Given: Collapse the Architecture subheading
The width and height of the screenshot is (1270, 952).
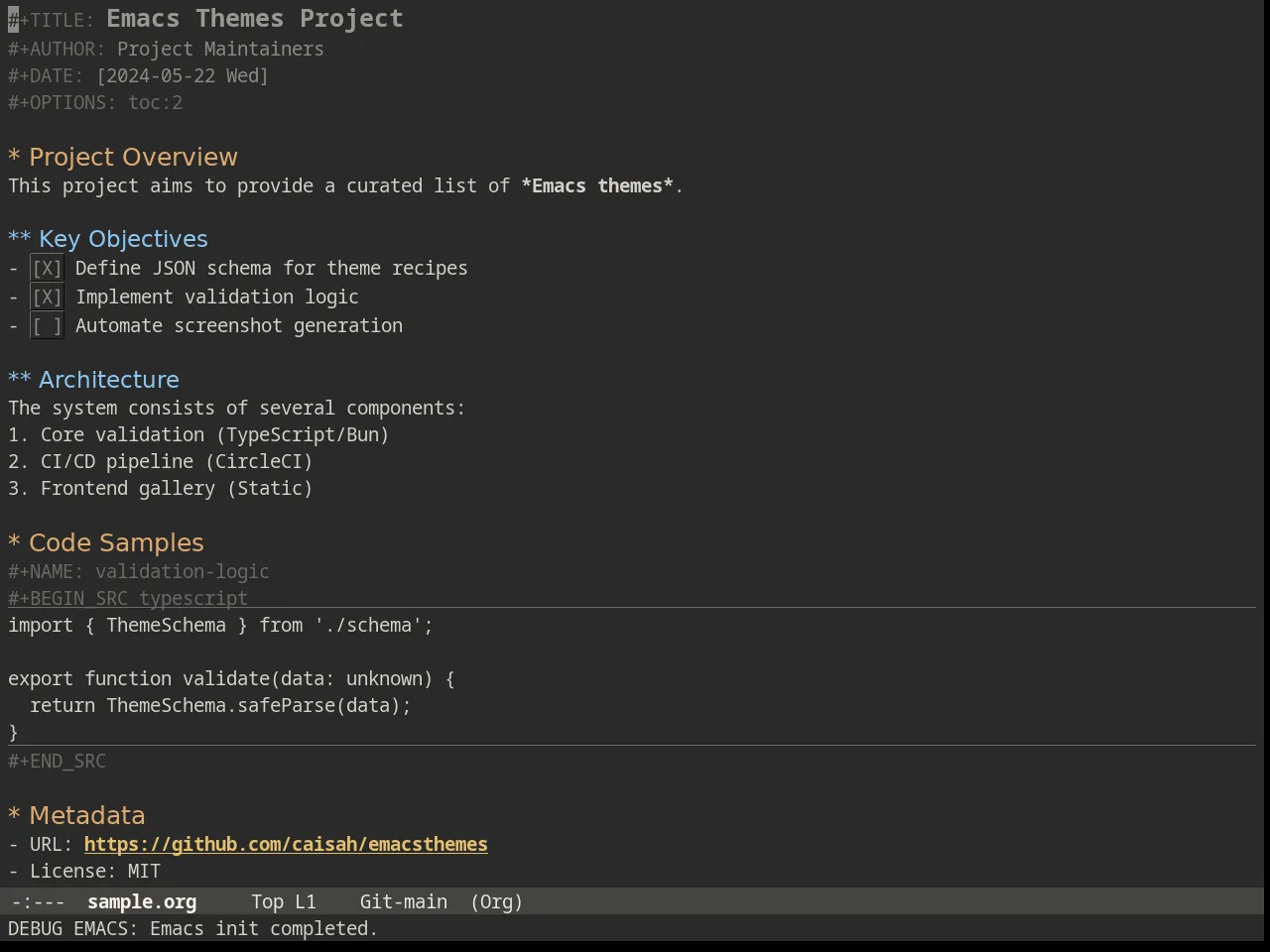Looking at the screenshot, I should coord(108,380).
